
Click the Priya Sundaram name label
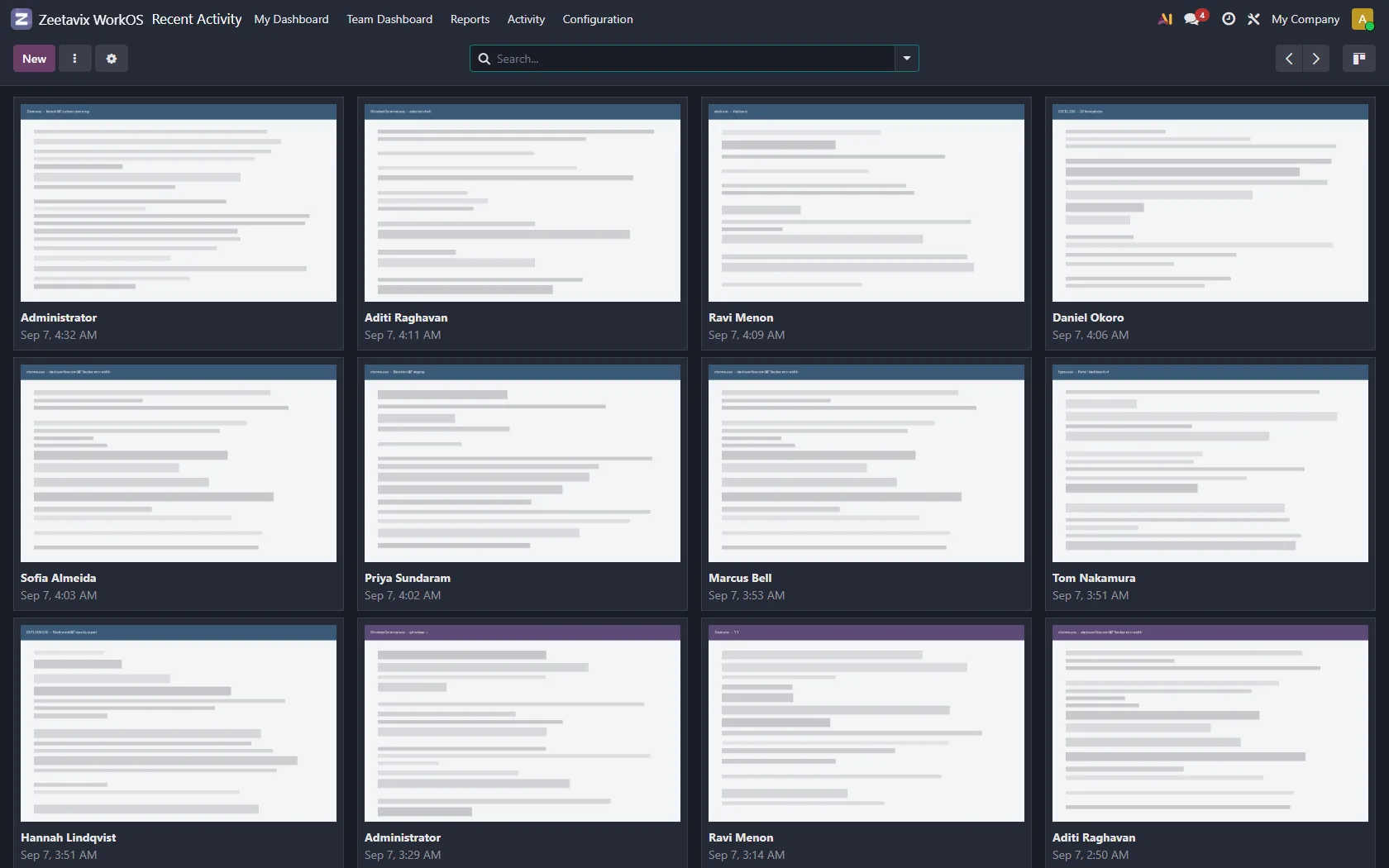point(408,578)
